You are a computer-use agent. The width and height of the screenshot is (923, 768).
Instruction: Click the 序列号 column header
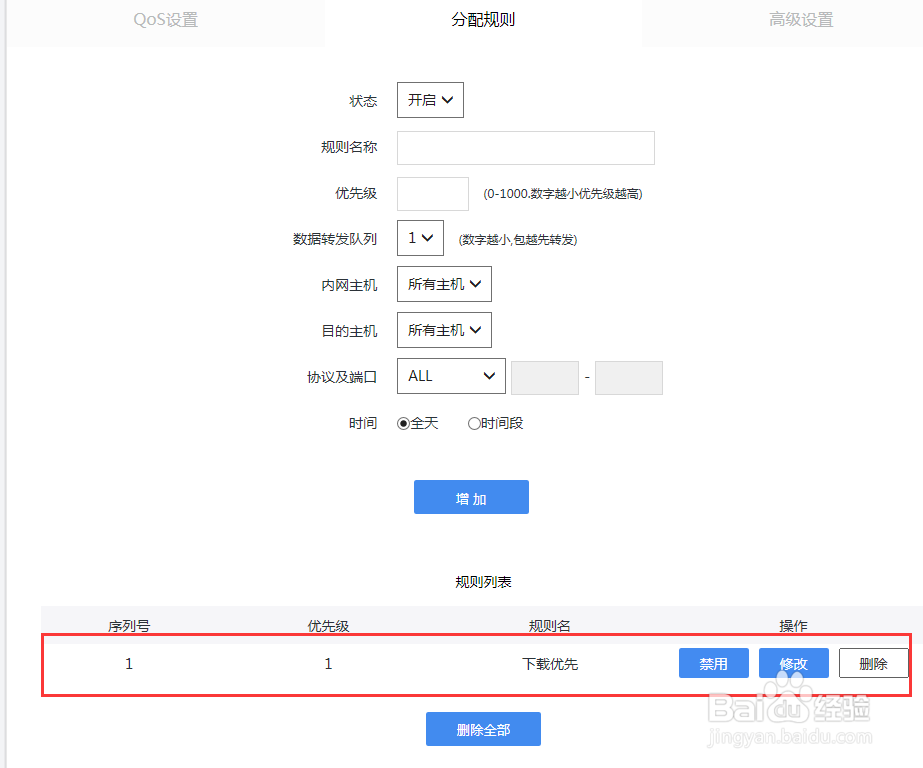129,626
